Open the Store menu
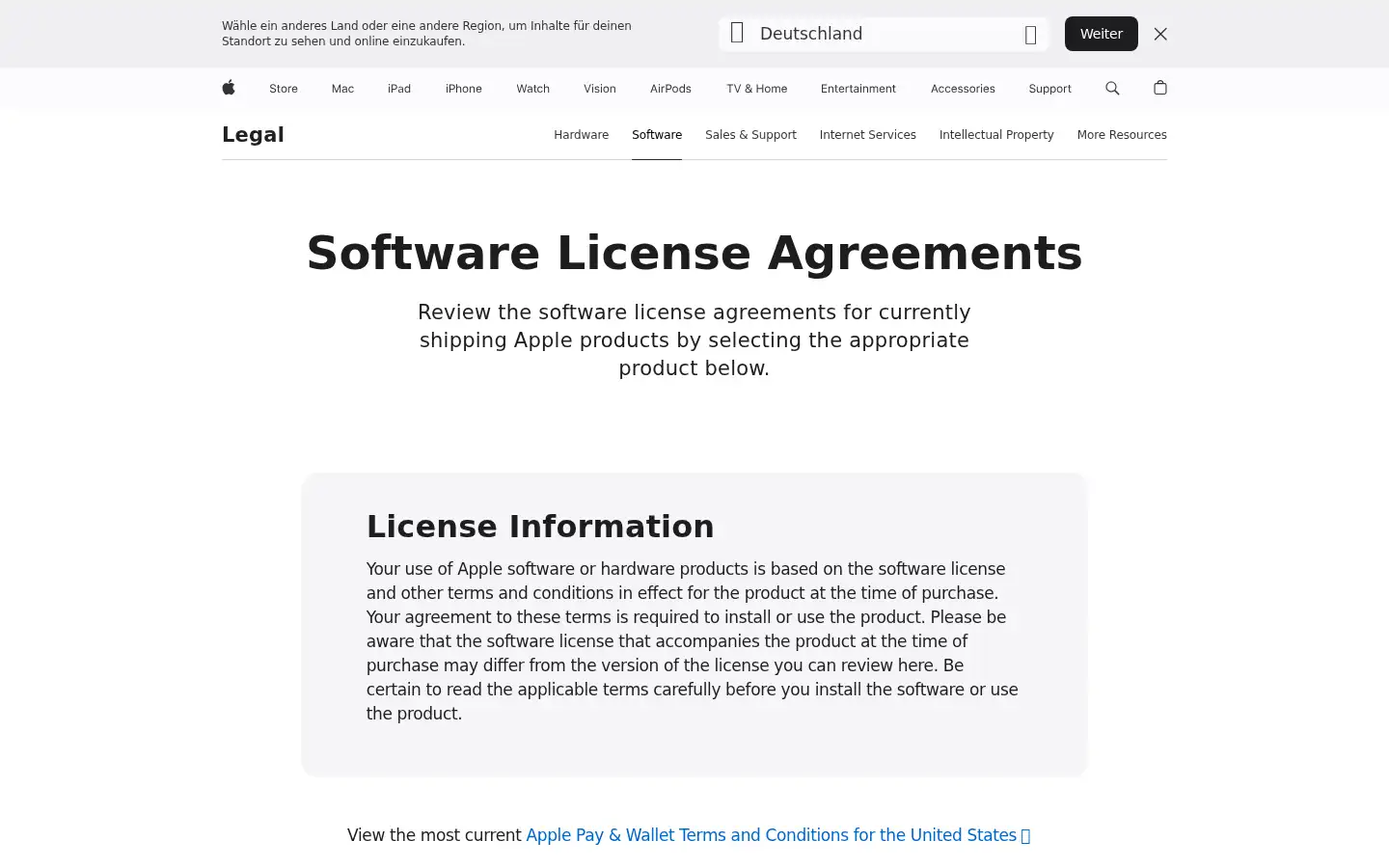The width and height of the screenshot is (1389, 868). click(284, 89)
